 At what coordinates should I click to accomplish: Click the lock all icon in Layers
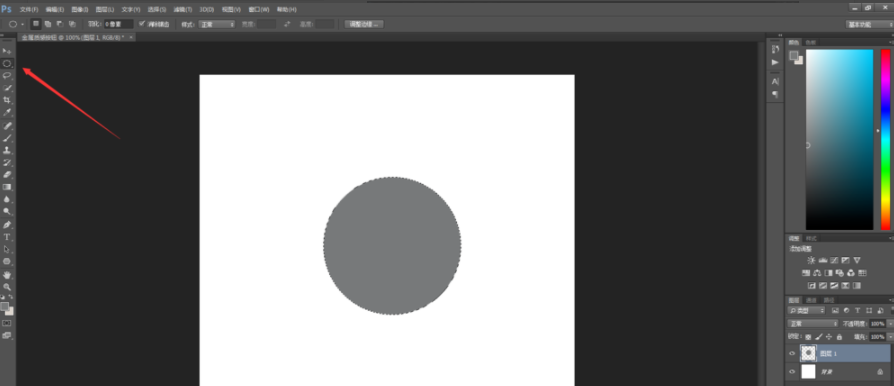tap(839, 337)
